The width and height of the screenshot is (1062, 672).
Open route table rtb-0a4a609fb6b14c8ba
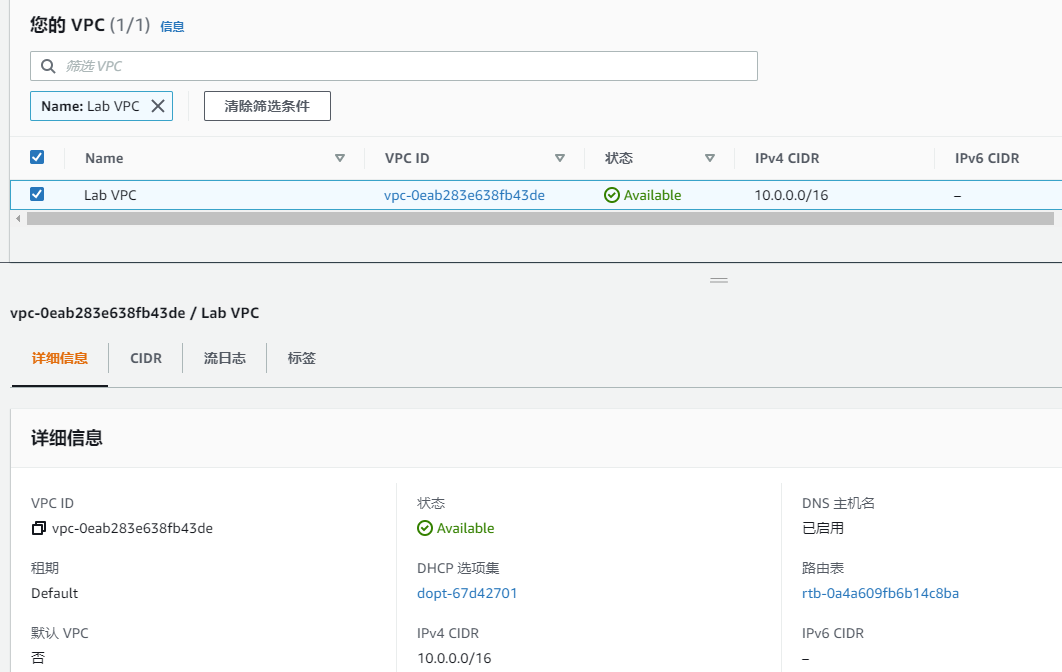pyautogui.click(x=880, y=593)
